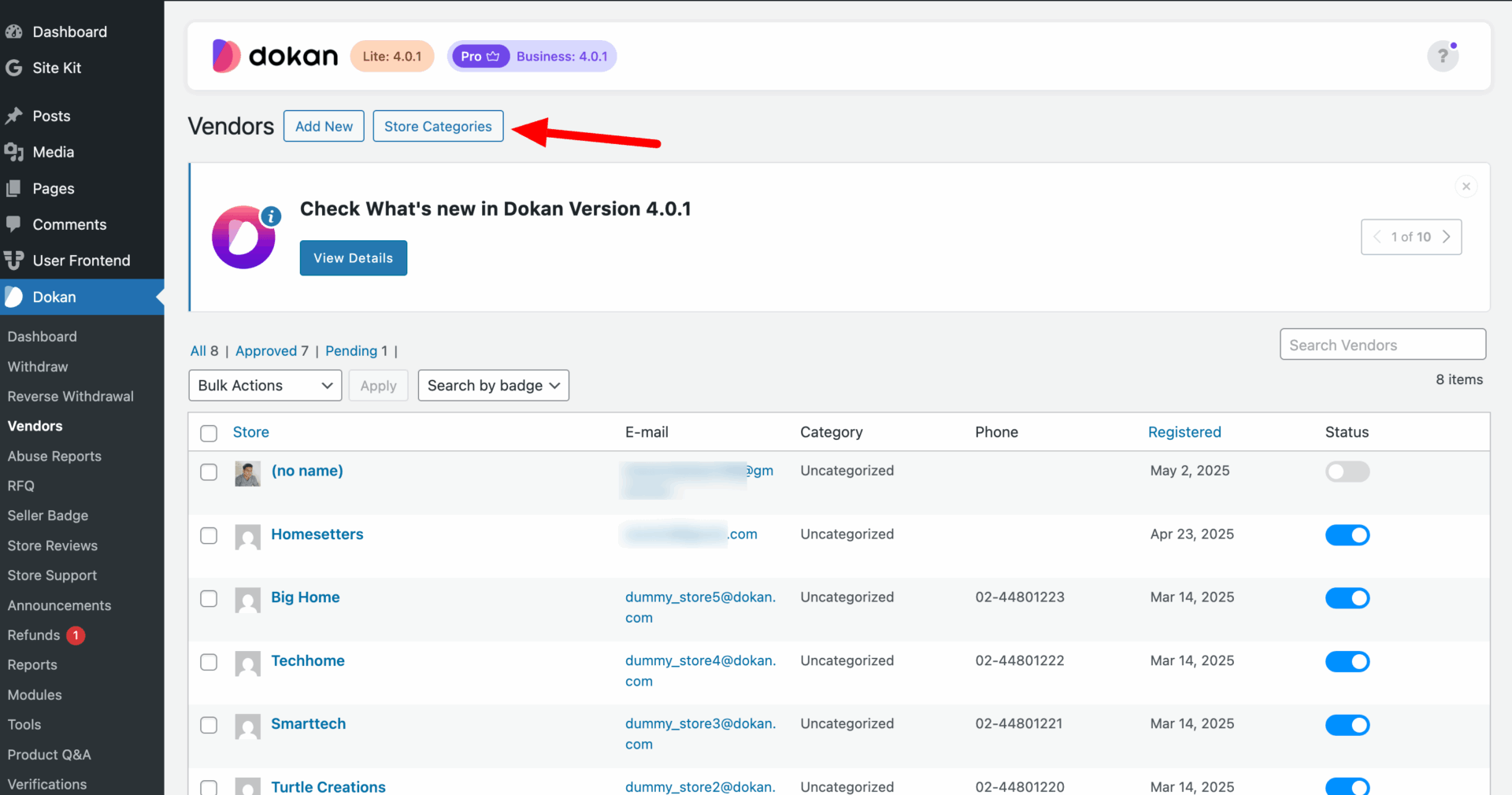Viewport: 1512px width, 795px height.
Task: Dismiss the Dokan version notice
Action: coord(1466,187)
